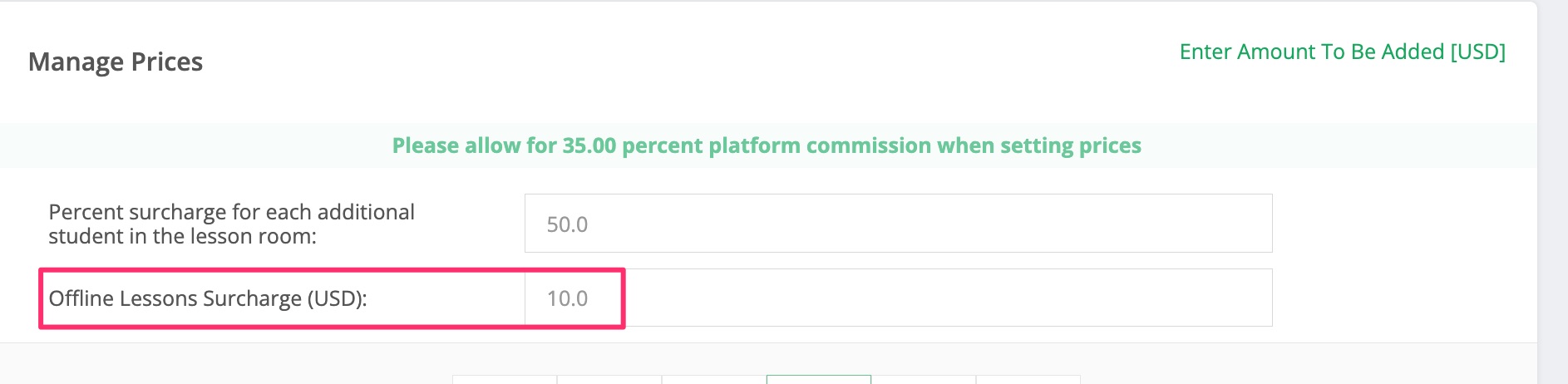Click the [USD] part of the green link
Screen dimensions: 1568x384
(x=1477, y=52)
